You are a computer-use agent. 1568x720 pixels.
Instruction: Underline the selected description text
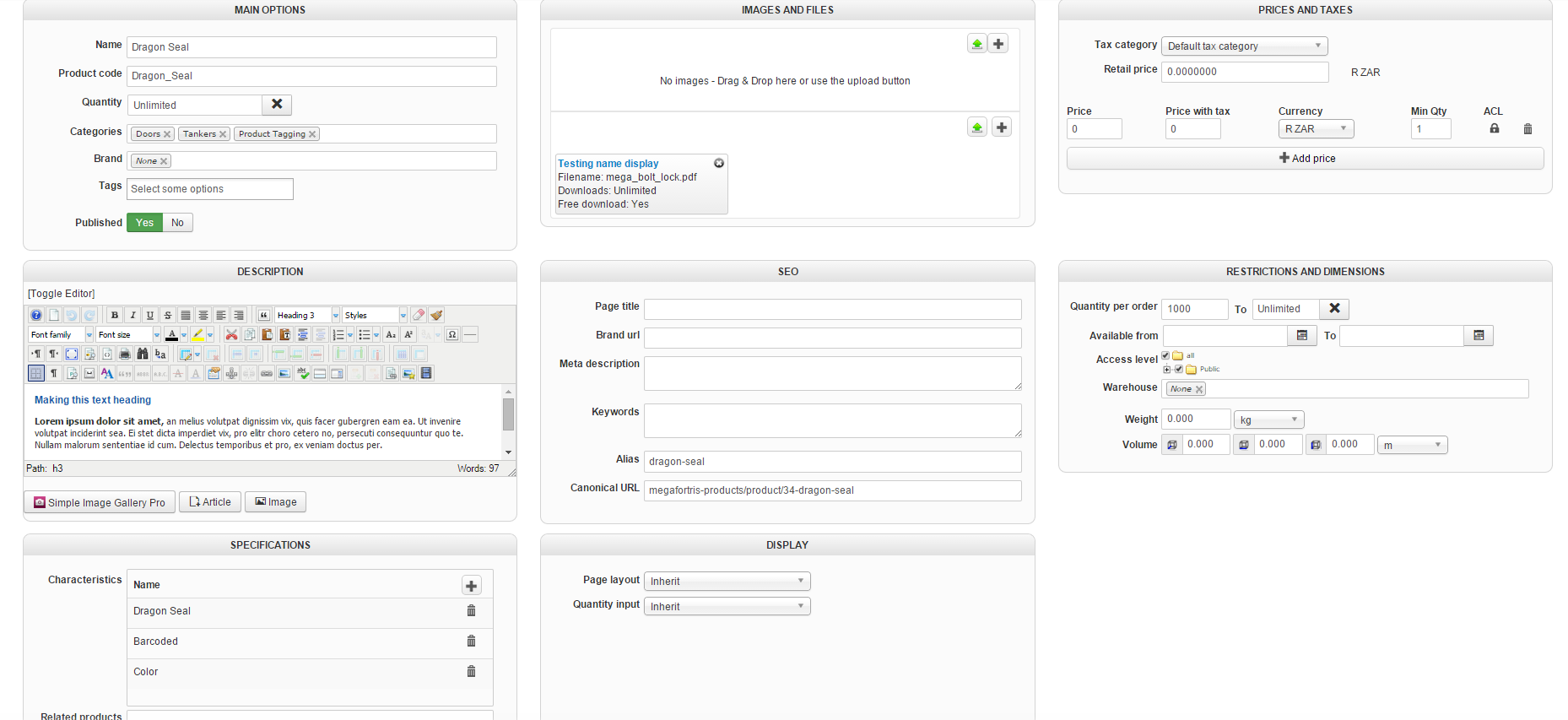pos(150,315)
